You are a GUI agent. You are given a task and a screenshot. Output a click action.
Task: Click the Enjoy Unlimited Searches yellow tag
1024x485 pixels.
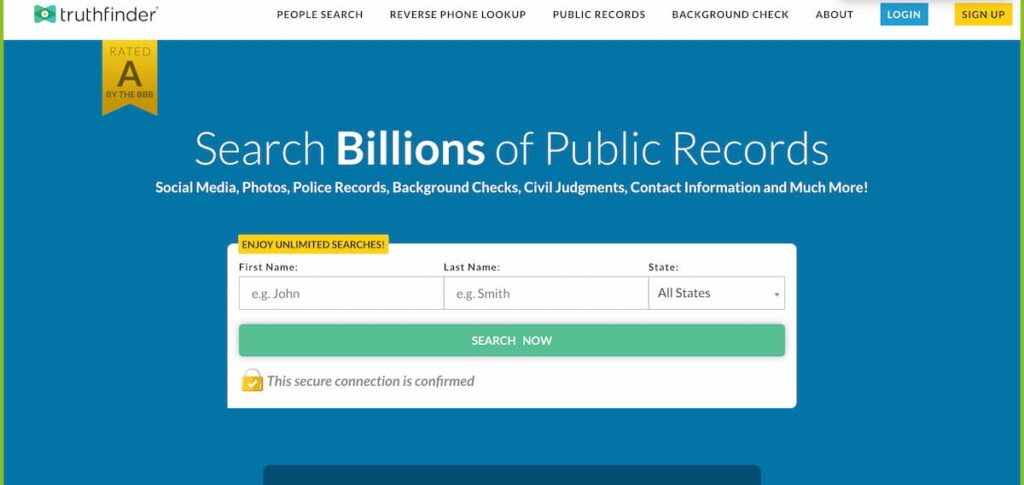[313, 244]
